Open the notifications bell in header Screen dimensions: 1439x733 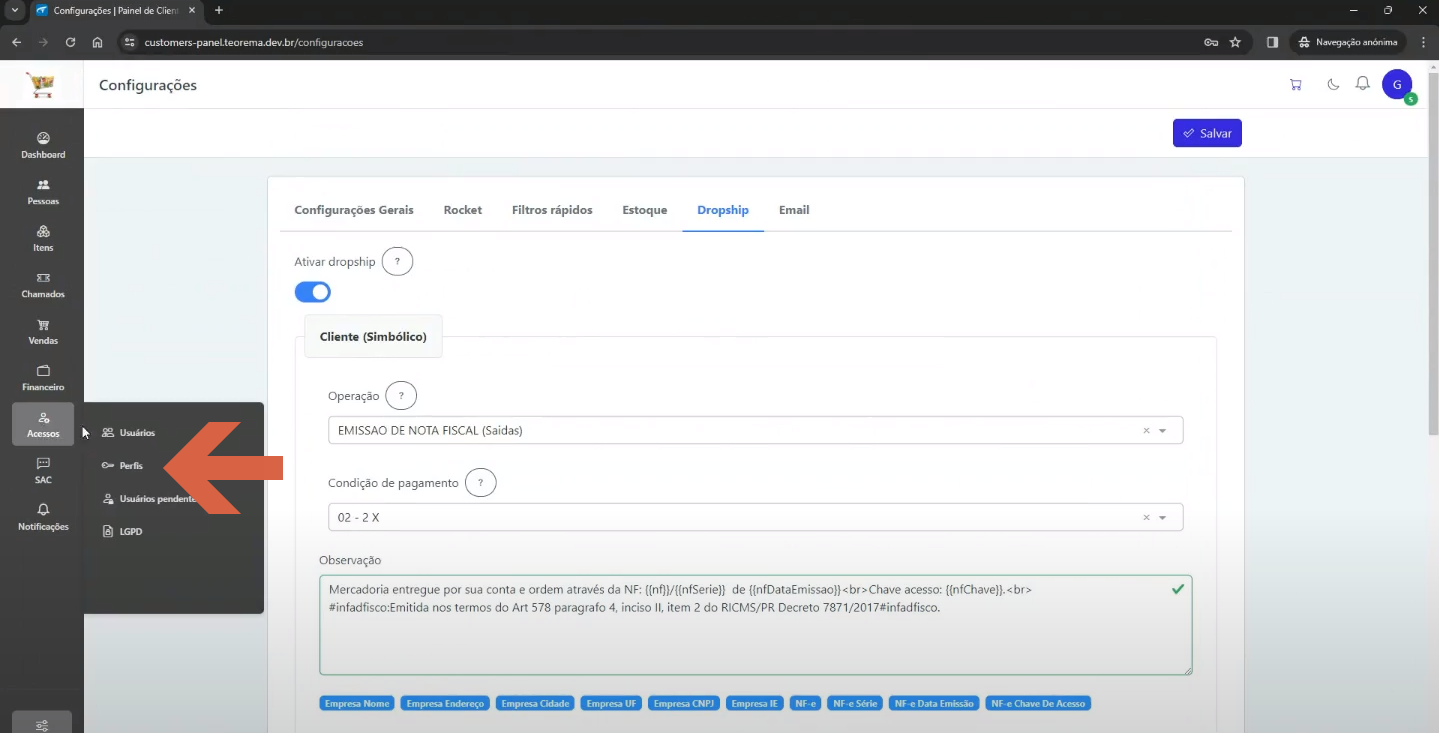click(1362, 84)
